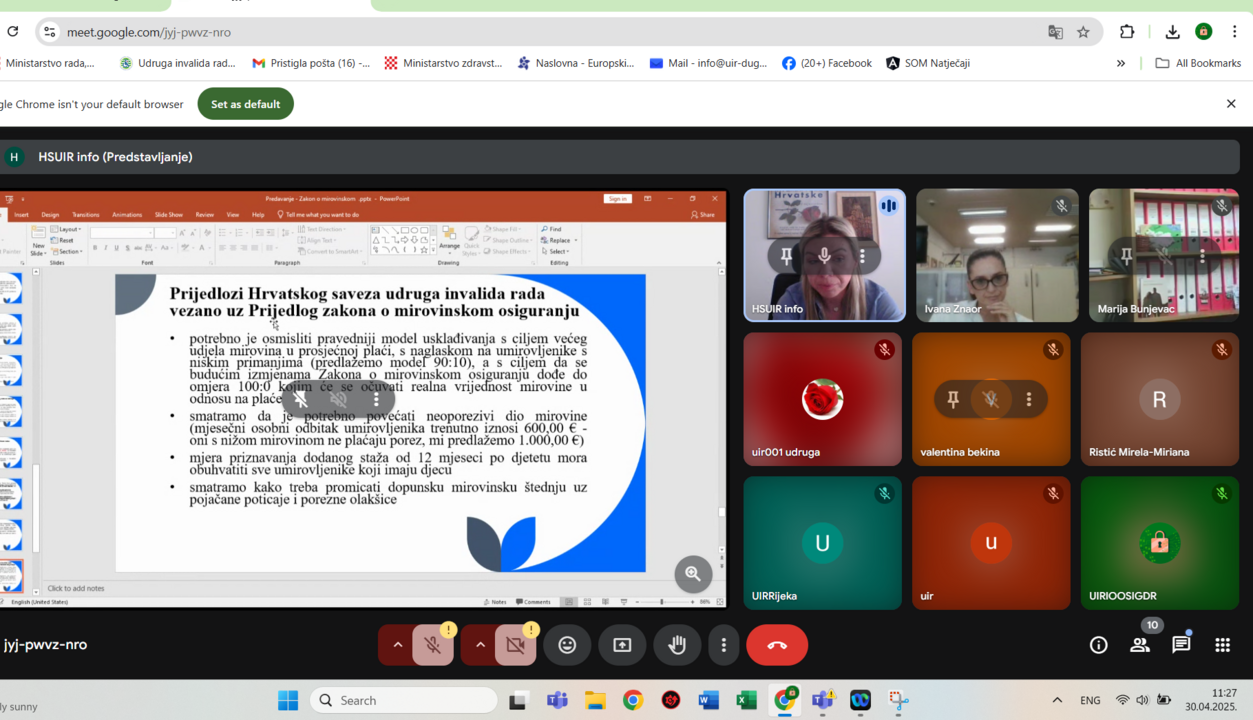
Task: Open activities grid icon
Action: point(1222,645)
